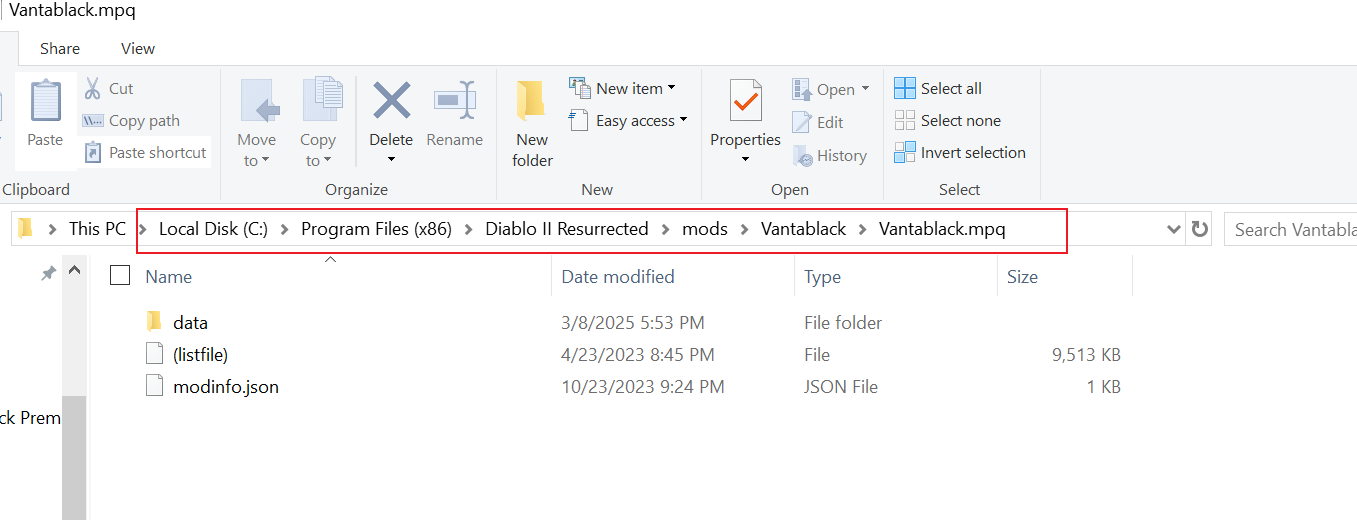Select the modinfo.json file name
The image size is (1357, 520).
[x=226, y=386]
